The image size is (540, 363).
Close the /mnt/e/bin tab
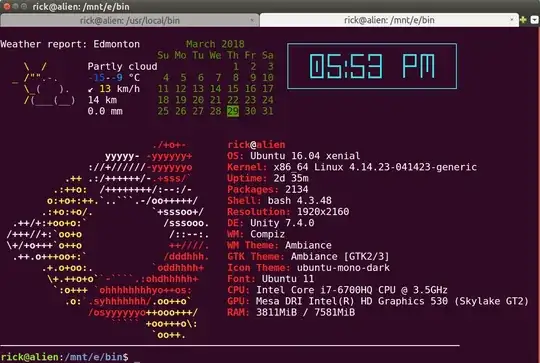click(512, 20)
